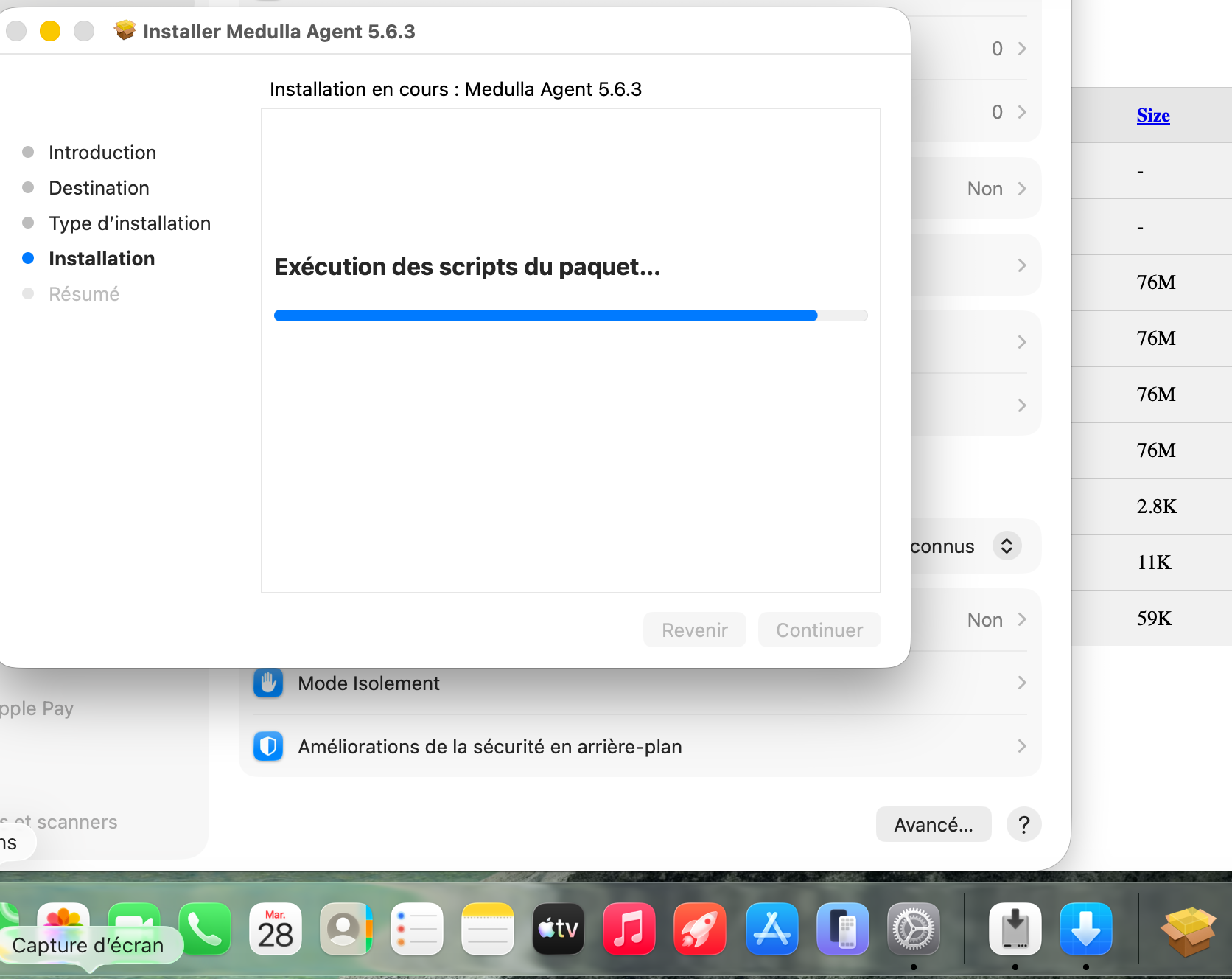This screenshot has width=1232, height=979.
Task: Click the blue download arrow Dock icon
Action: (1086, 929)
